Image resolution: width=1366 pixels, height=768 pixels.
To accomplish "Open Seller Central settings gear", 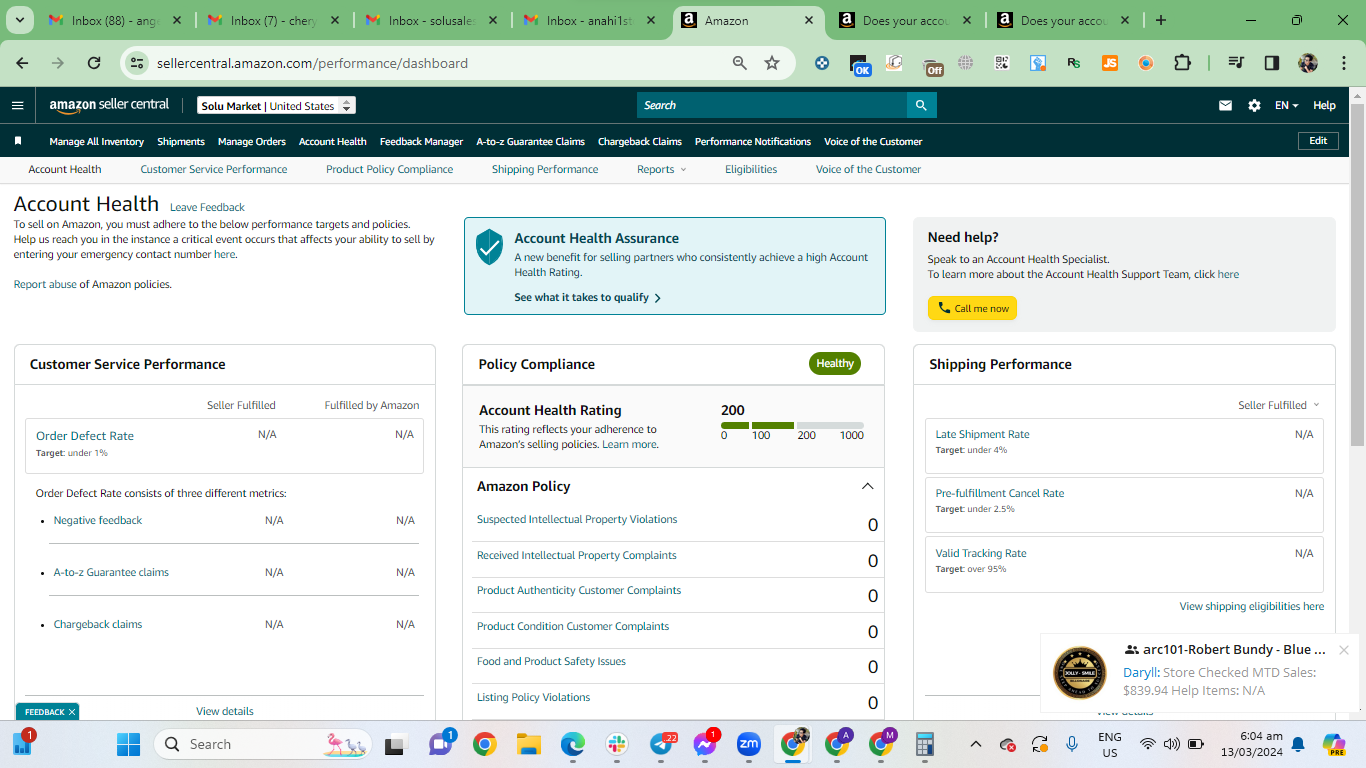I will pyautogui.click(x=1254, y=105).
